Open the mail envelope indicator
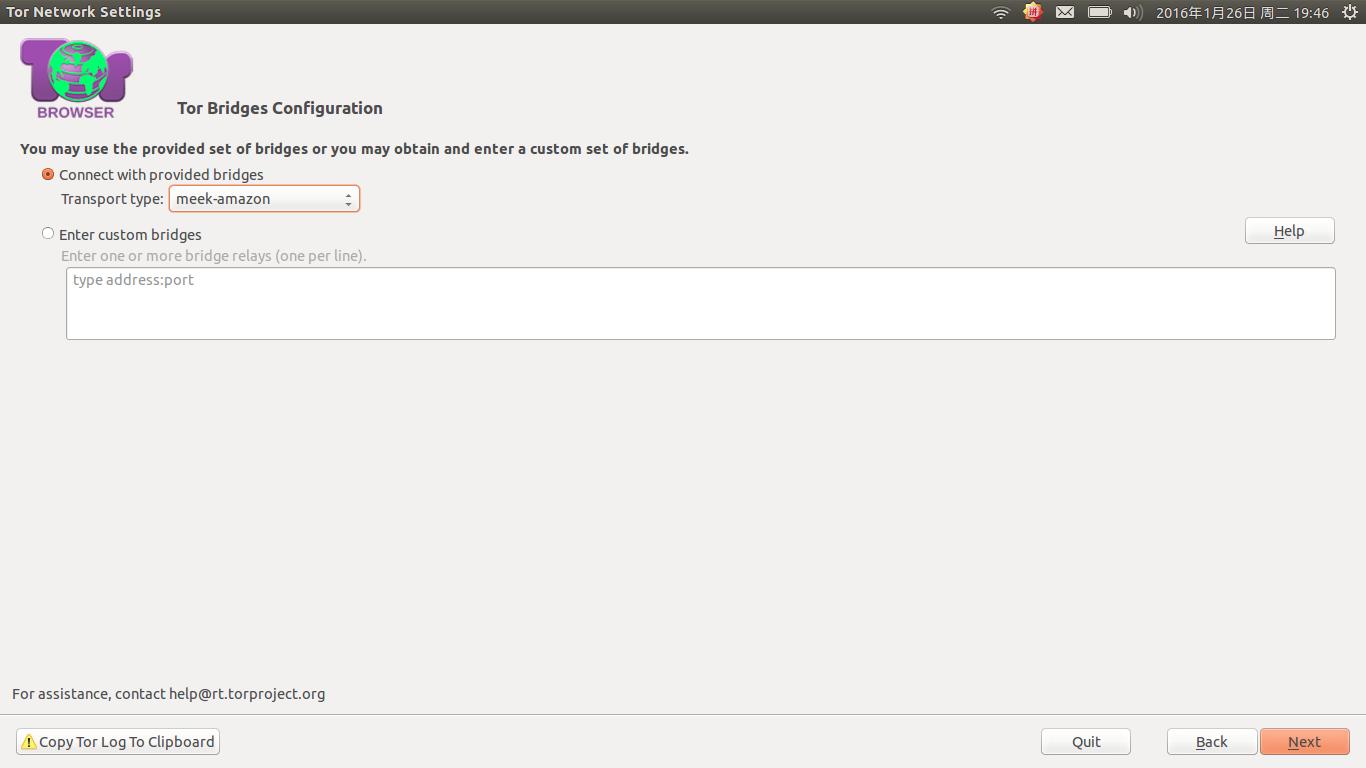This screenshot has width=1366, height=768. [1065, 12]
